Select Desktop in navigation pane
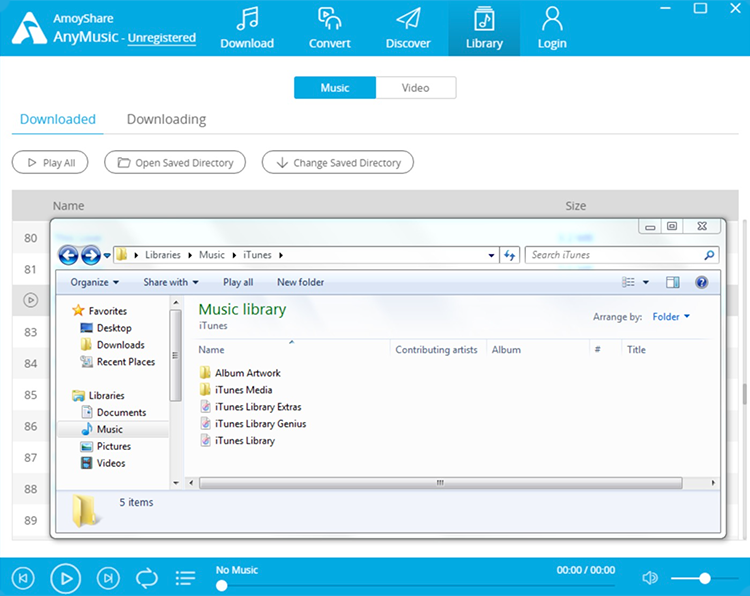 [x=106, y=328]
